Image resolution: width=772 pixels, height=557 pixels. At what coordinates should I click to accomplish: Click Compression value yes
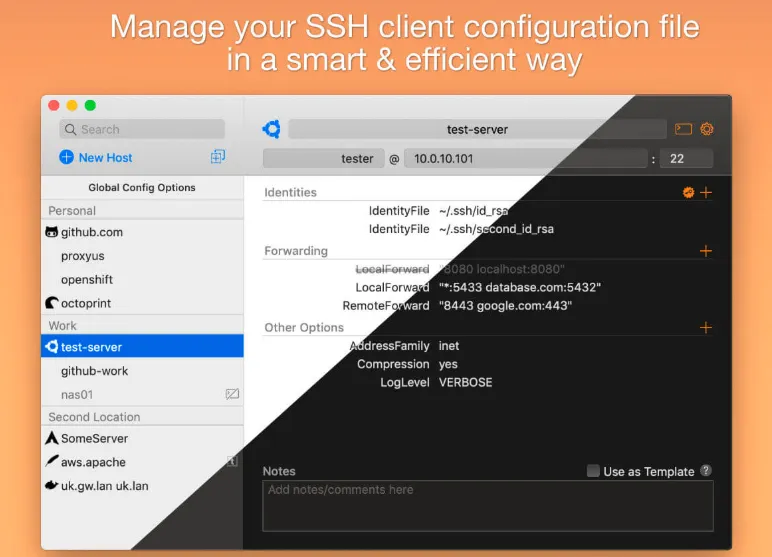[x=448, y=364]
